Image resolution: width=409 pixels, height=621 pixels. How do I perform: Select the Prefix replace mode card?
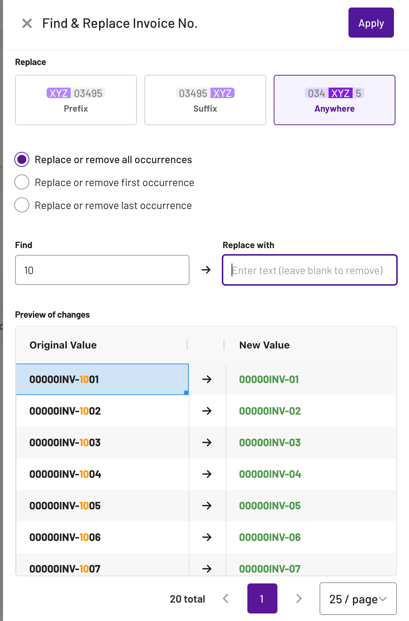pos(76,100)
